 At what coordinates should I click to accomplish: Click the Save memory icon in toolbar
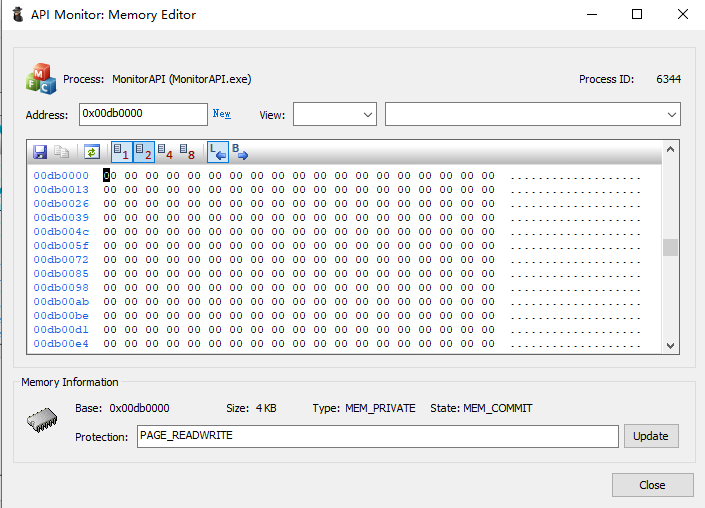tap(40, 152)
